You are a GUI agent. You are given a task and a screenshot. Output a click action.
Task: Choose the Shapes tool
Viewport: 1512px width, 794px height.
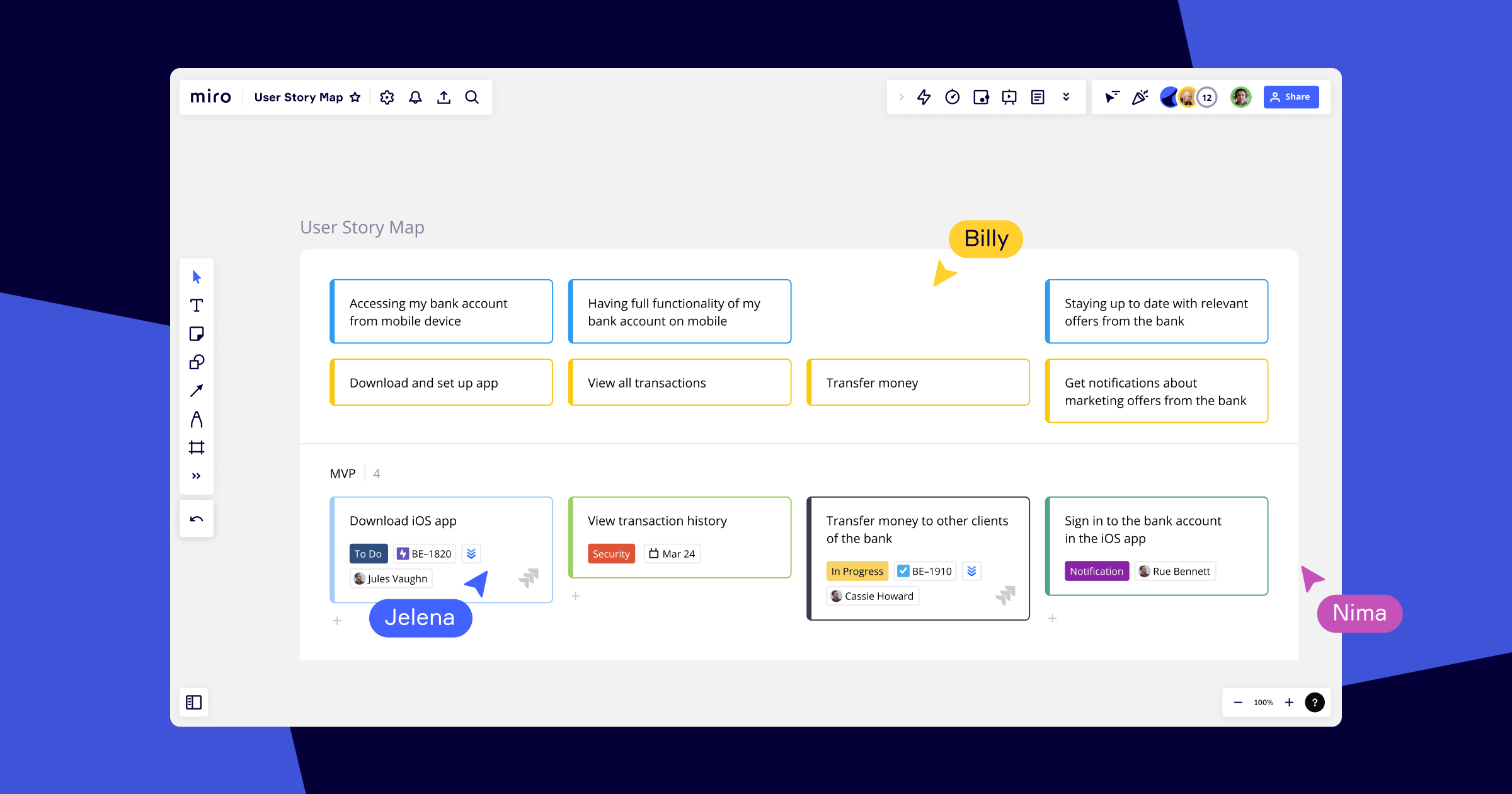[x=197, y=362]
